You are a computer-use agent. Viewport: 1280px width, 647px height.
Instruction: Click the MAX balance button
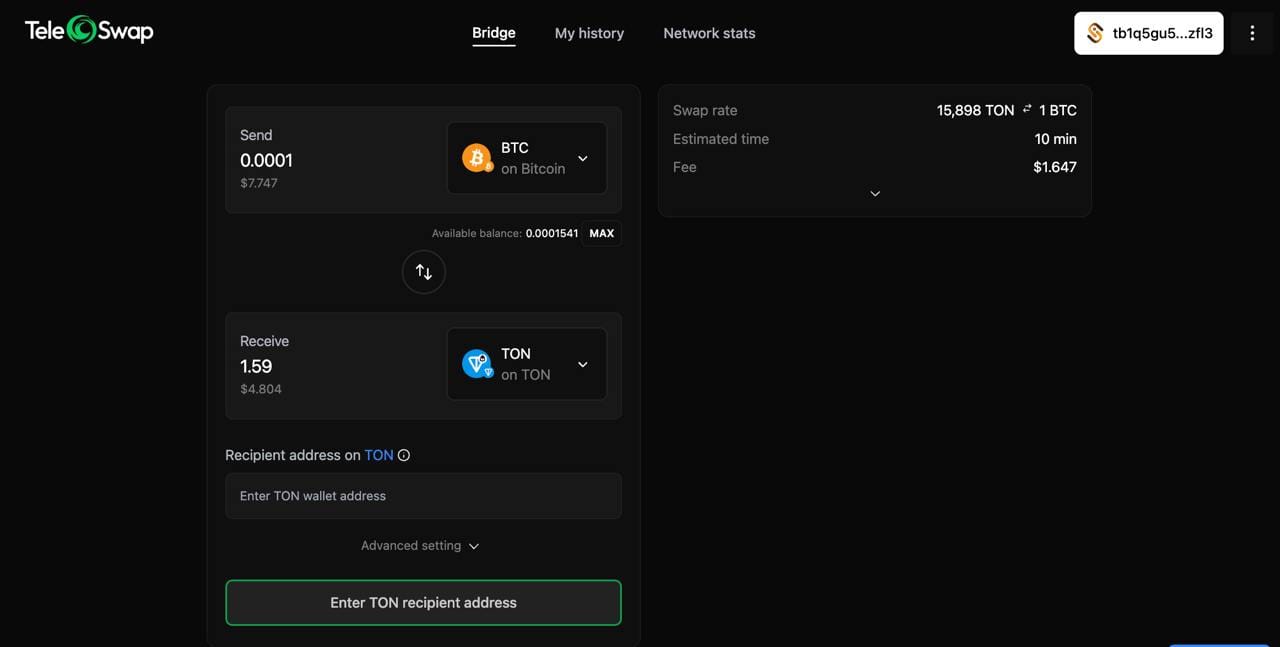[602, 233]
